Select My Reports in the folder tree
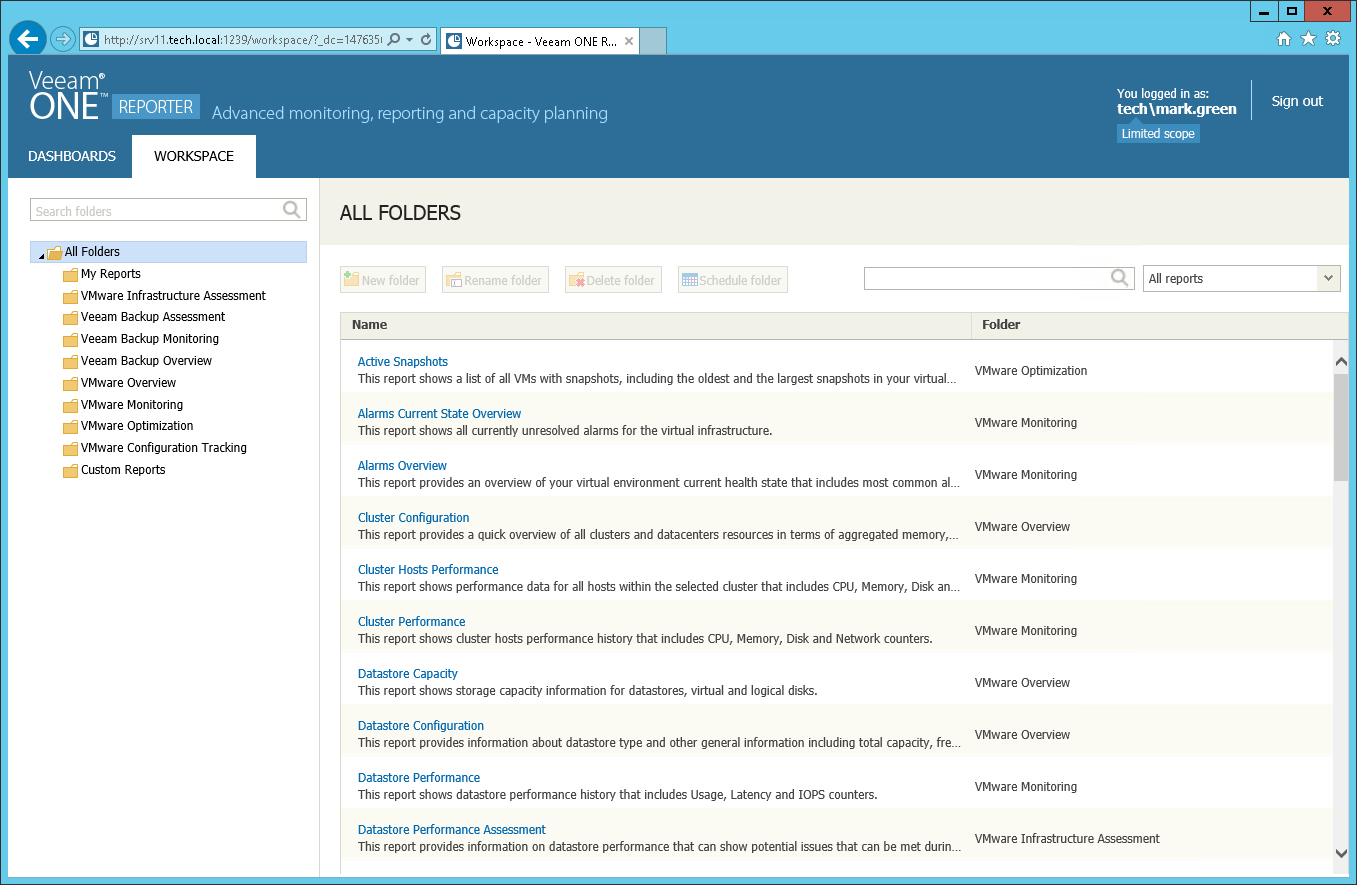The width and height of the screenshot is (1357, 885). pos(111,274)
